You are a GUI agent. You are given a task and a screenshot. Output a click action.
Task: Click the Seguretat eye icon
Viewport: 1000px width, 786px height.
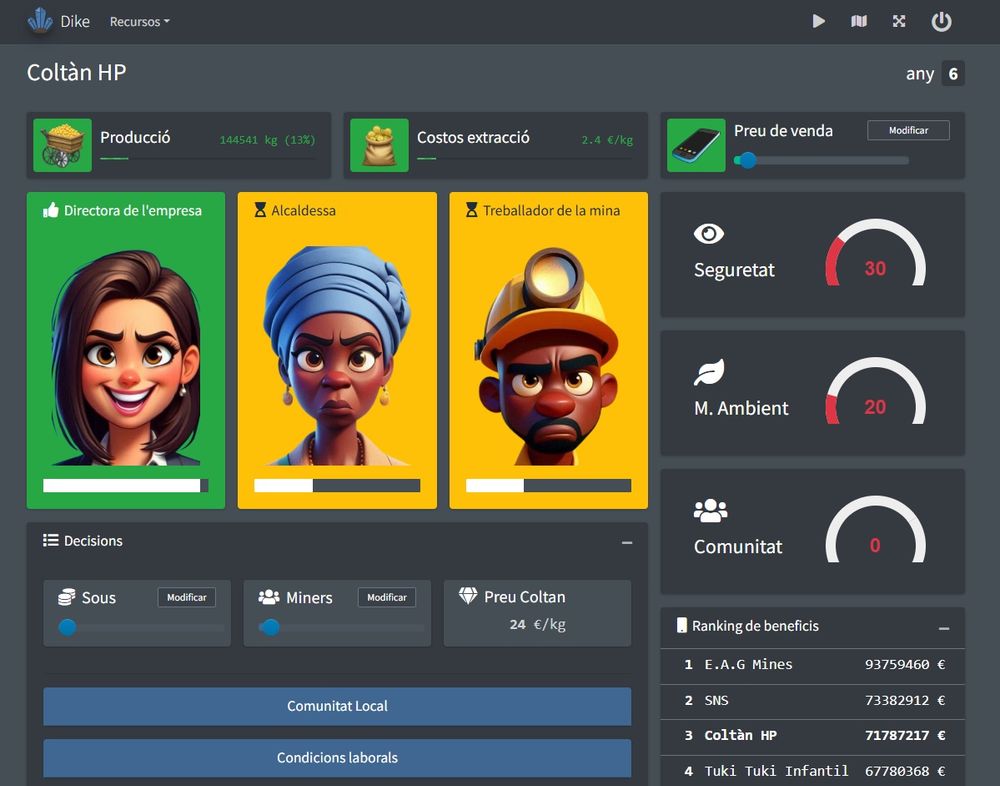(x=709, y=234)
